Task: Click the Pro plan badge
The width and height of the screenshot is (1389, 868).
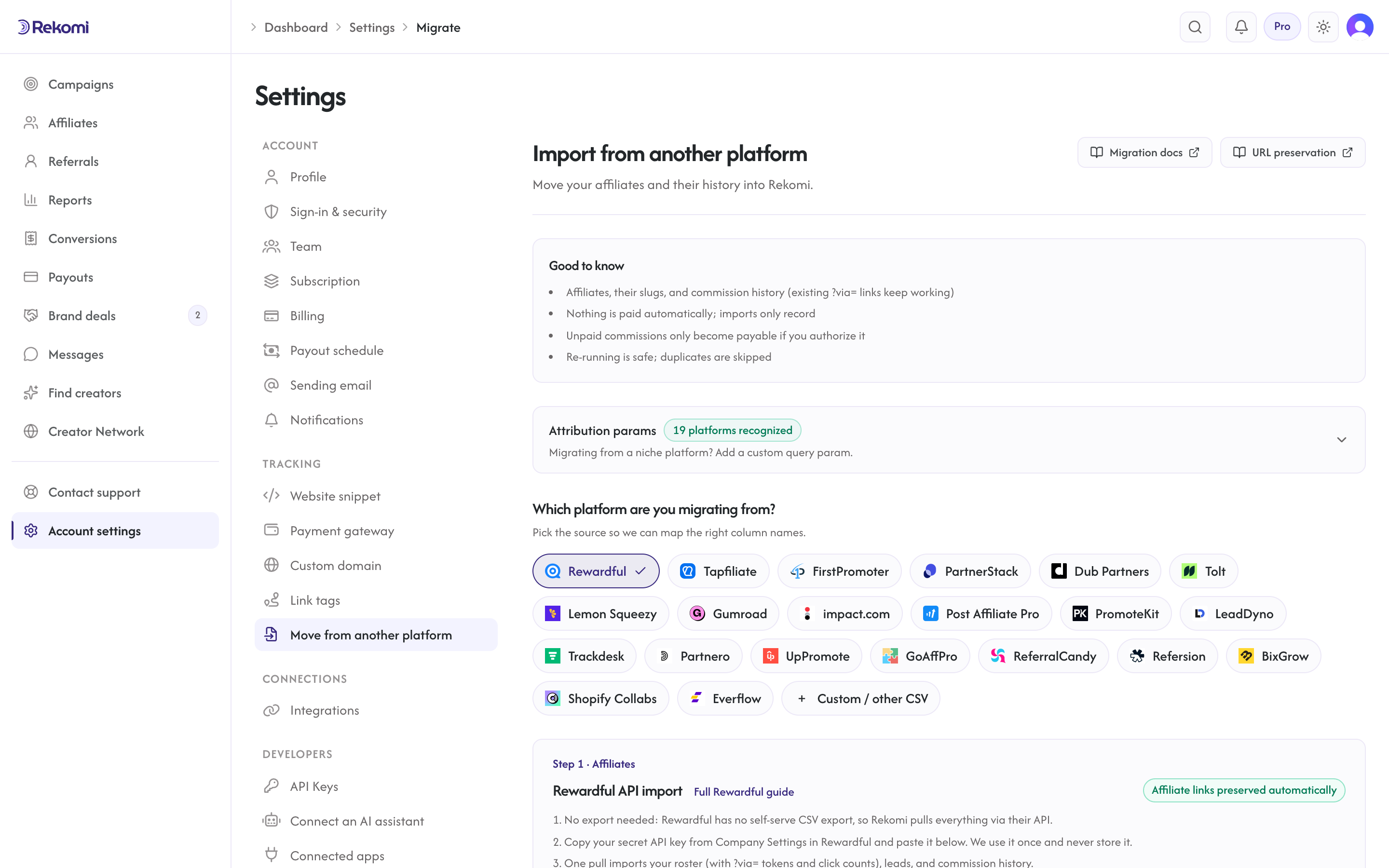Action: [x=1281, y=27]
